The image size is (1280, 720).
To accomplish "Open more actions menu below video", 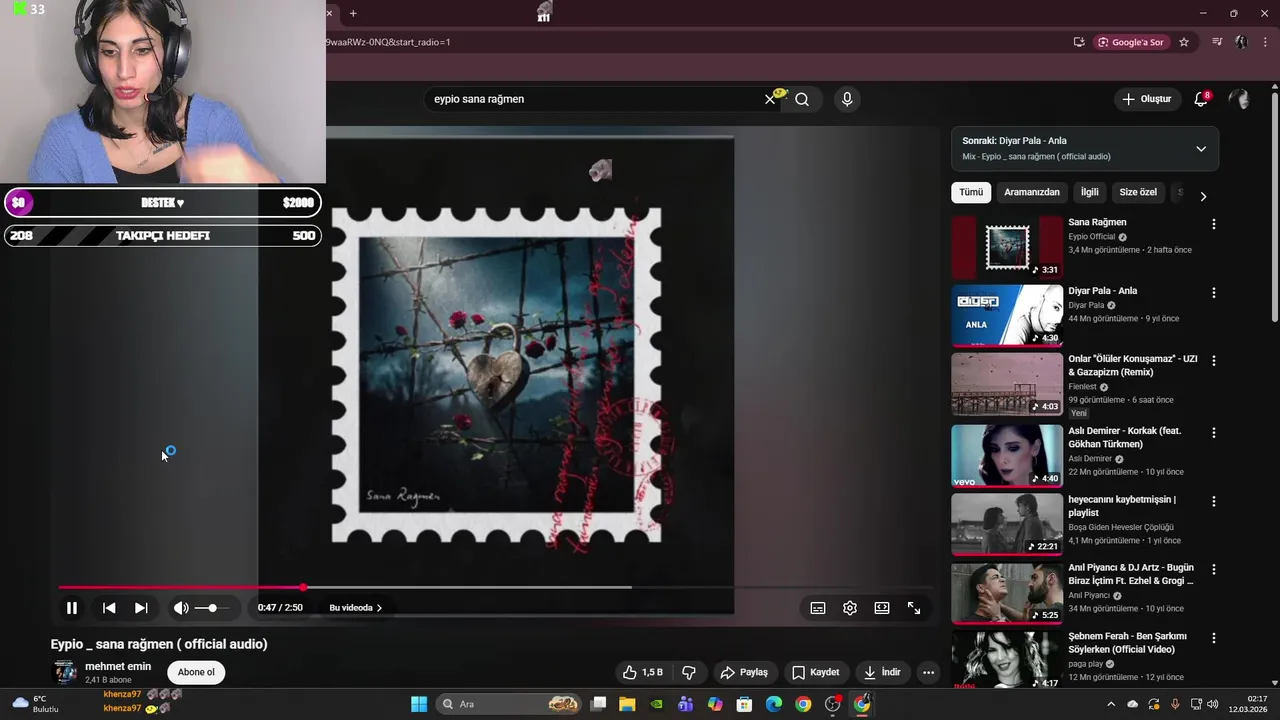I will (928, 672).
